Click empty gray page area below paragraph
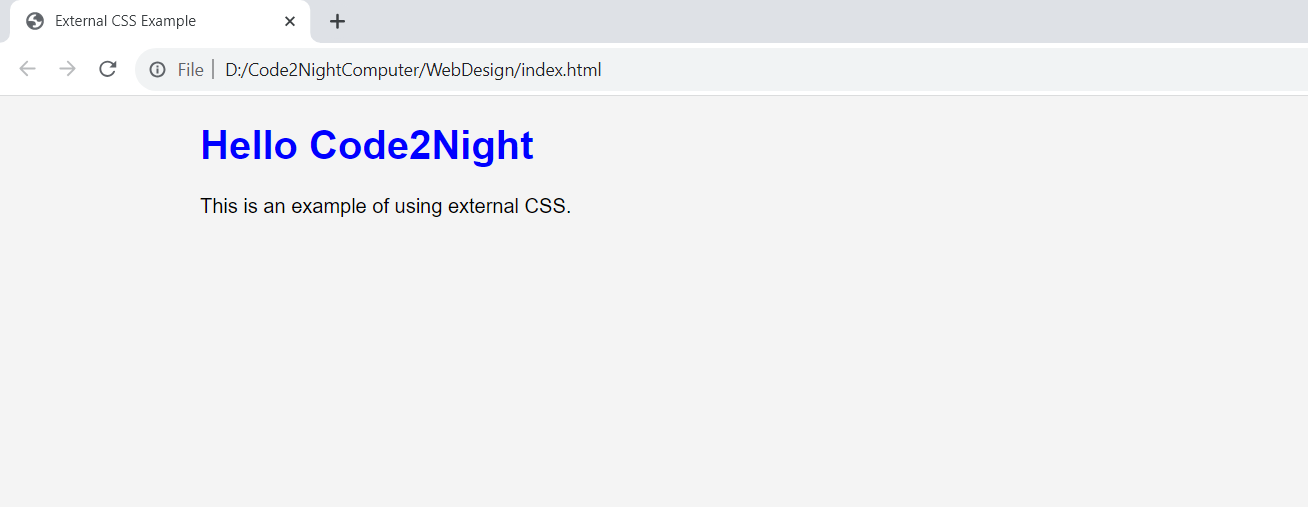 [x=654, y=370]
